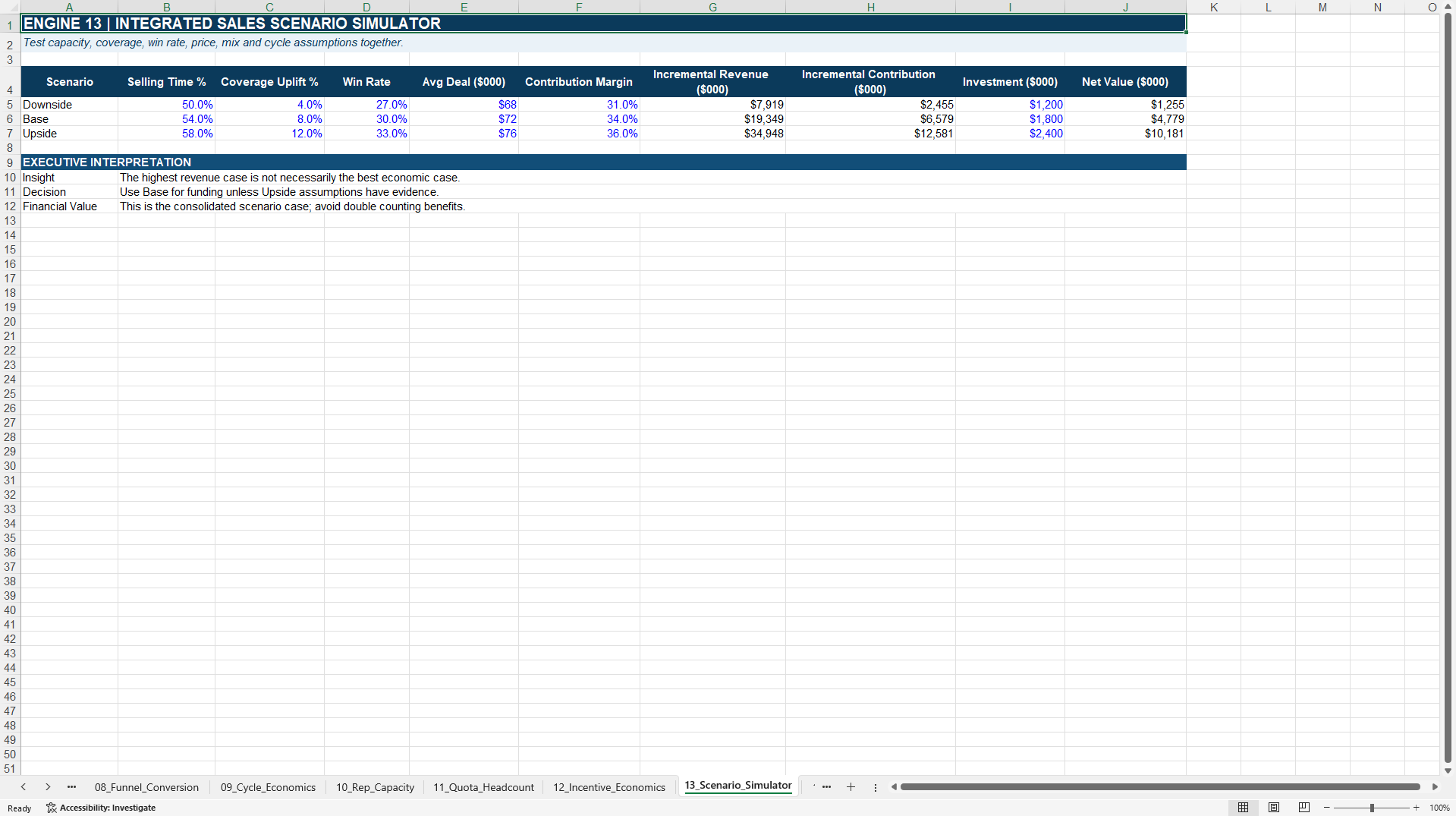Image resolution: width=1456 pixels, height=816 pixels.
Task: Select net value $10,181 cell
Action: 1125,134
